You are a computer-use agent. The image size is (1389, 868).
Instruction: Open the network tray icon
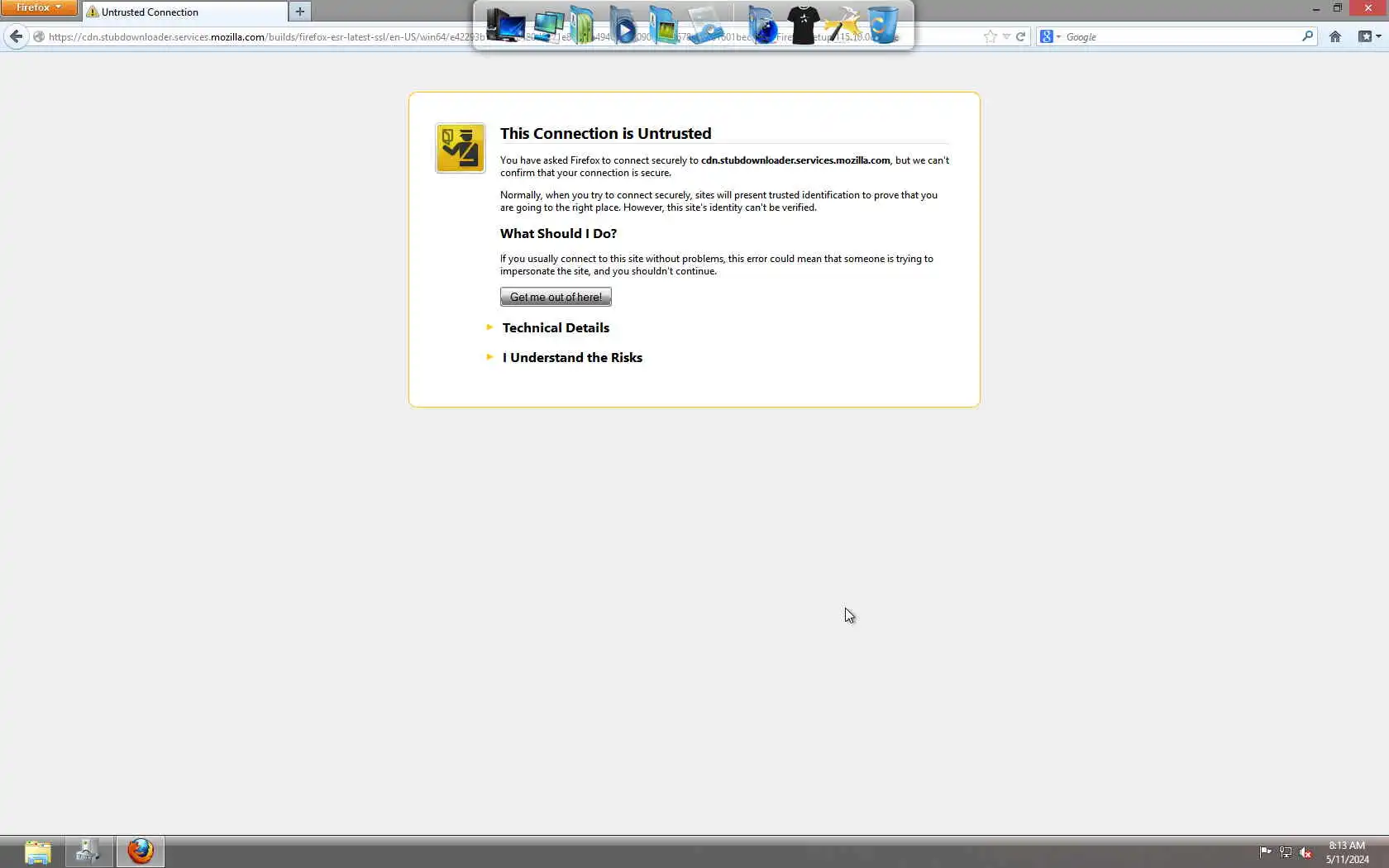[x=1286, y=851]
